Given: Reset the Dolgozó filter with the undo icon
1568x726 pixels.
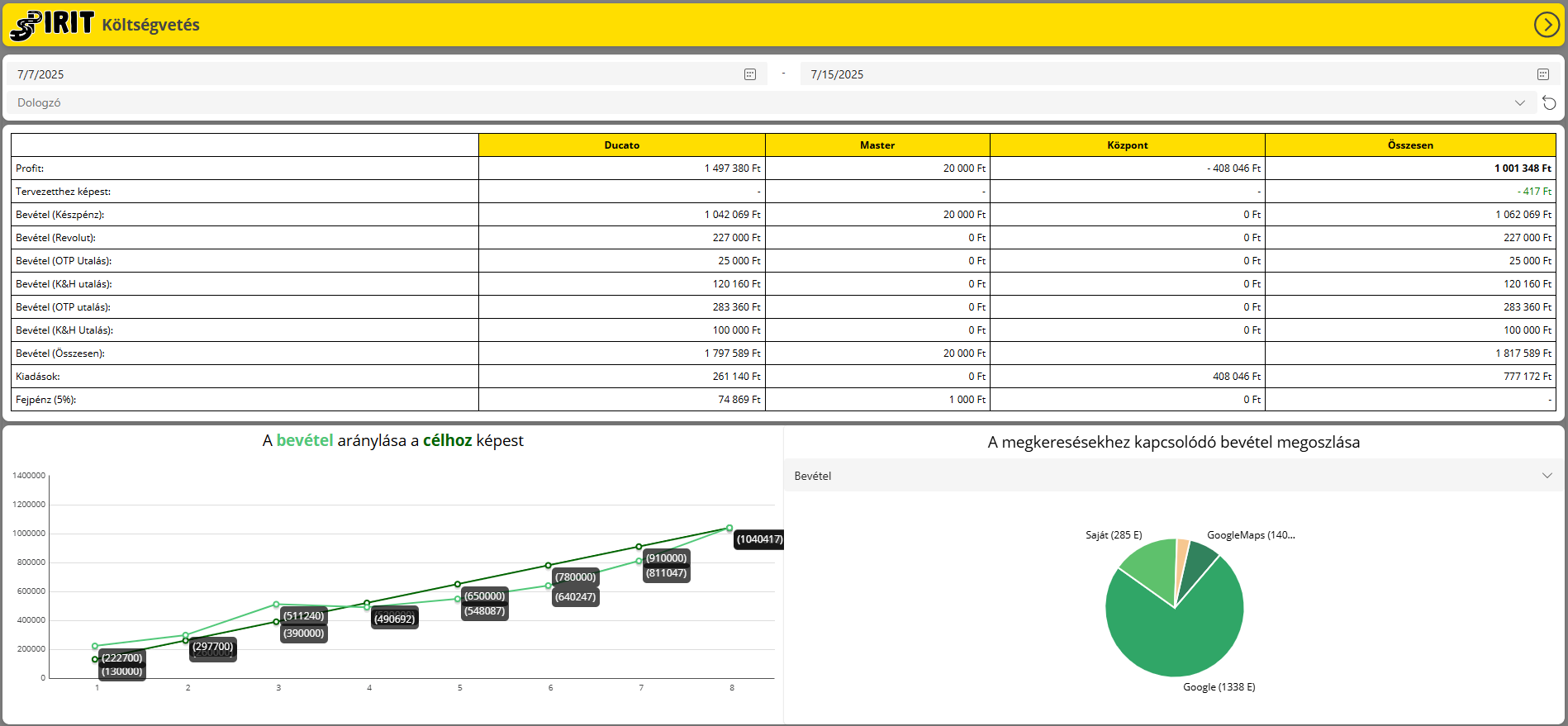Looking at the screenshot, I should [1549, 103].
